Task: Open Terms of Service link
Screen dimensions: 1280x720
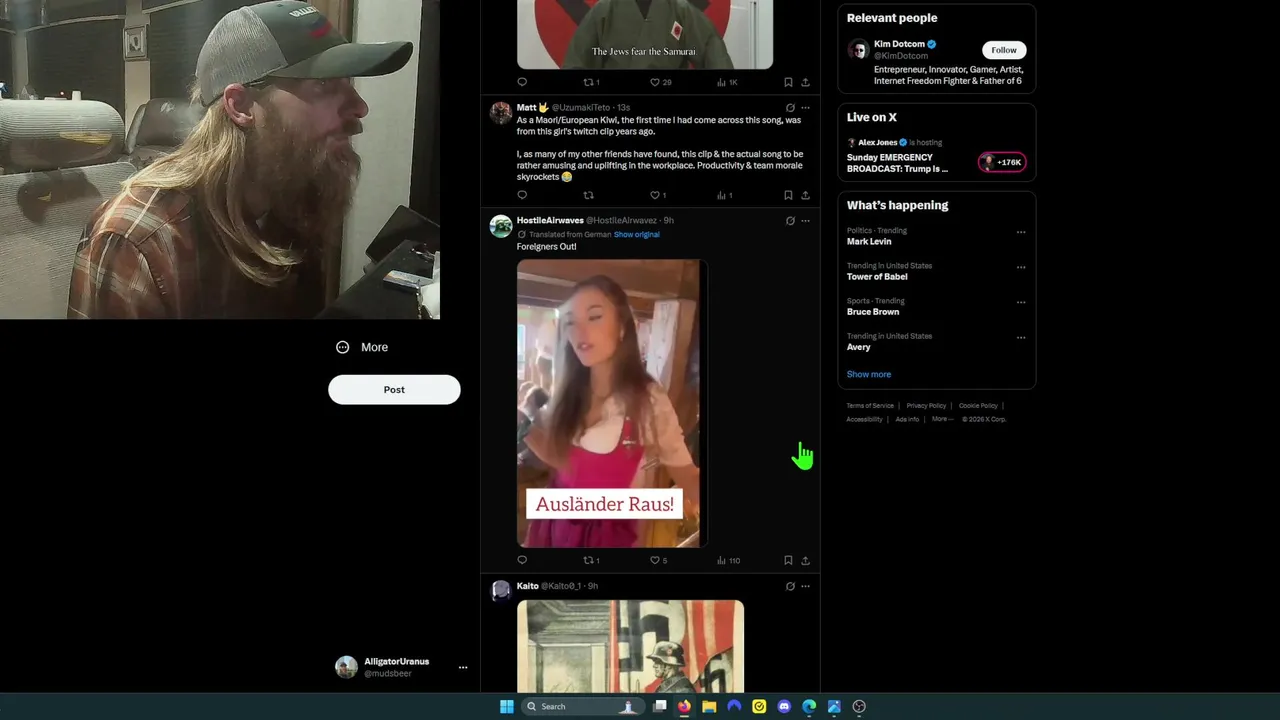Action: [870, 406]
